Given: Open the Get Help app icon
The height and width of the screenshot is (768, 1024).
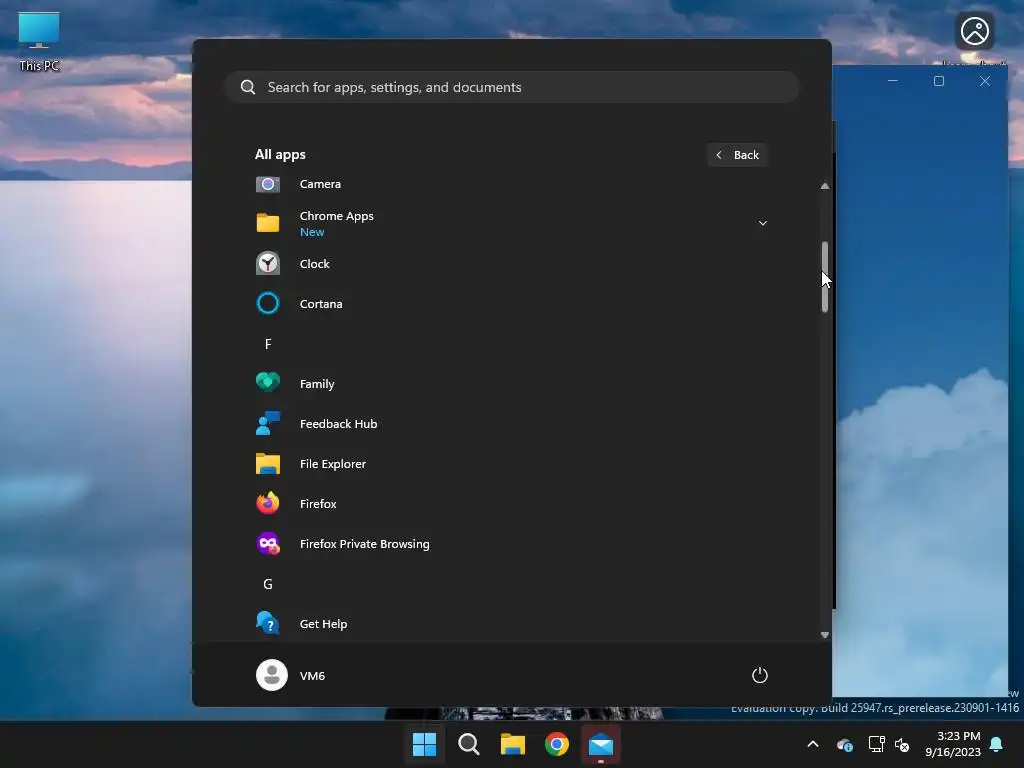Looking at the screenshot, I should coord(268,624).
